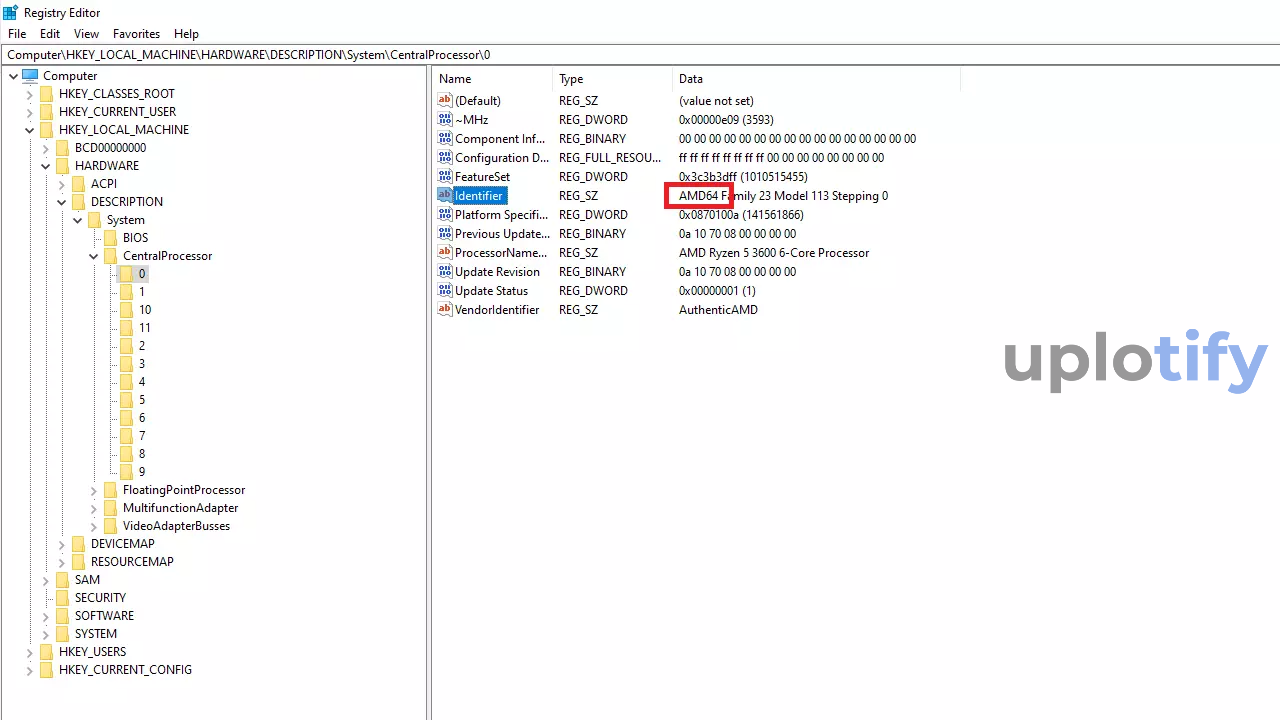The height and width of the screenshot is (720, 1280).
Task: Click the VendorIdentifier string icon
Action: [x=445, y=309]
